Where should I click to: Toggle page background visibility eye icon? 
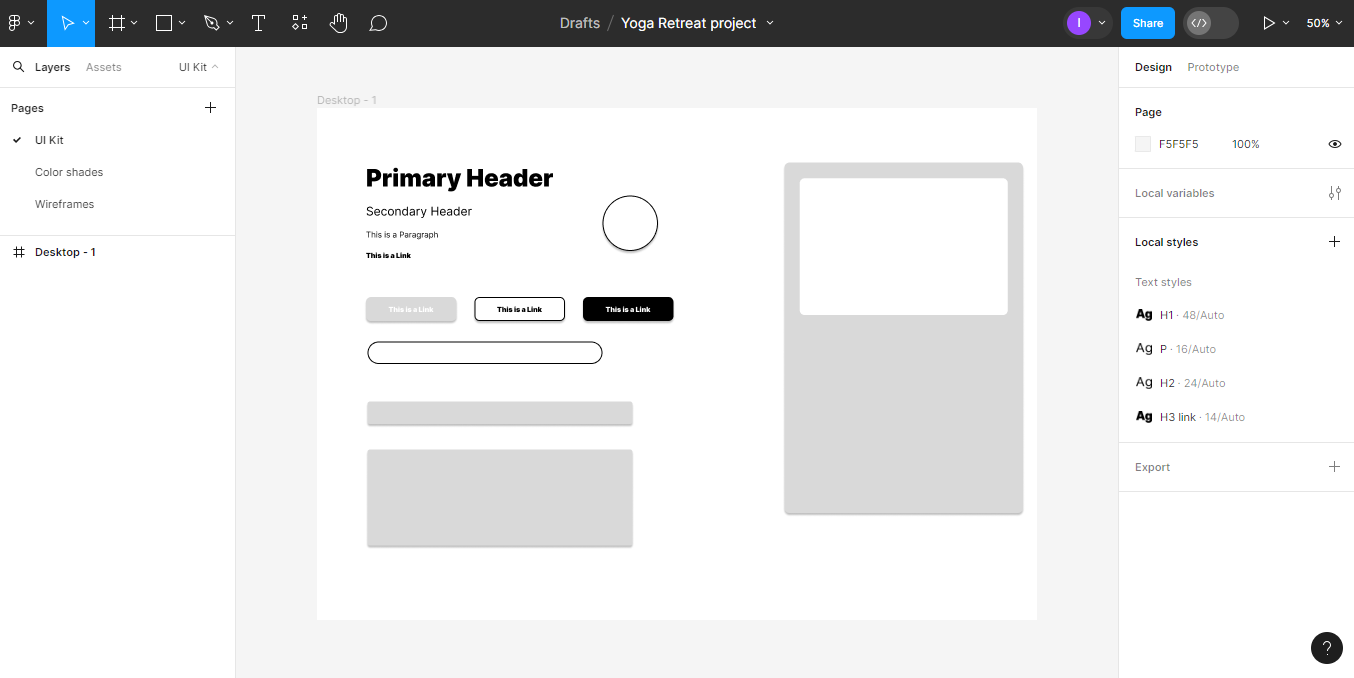click(x=1335, y=144)
